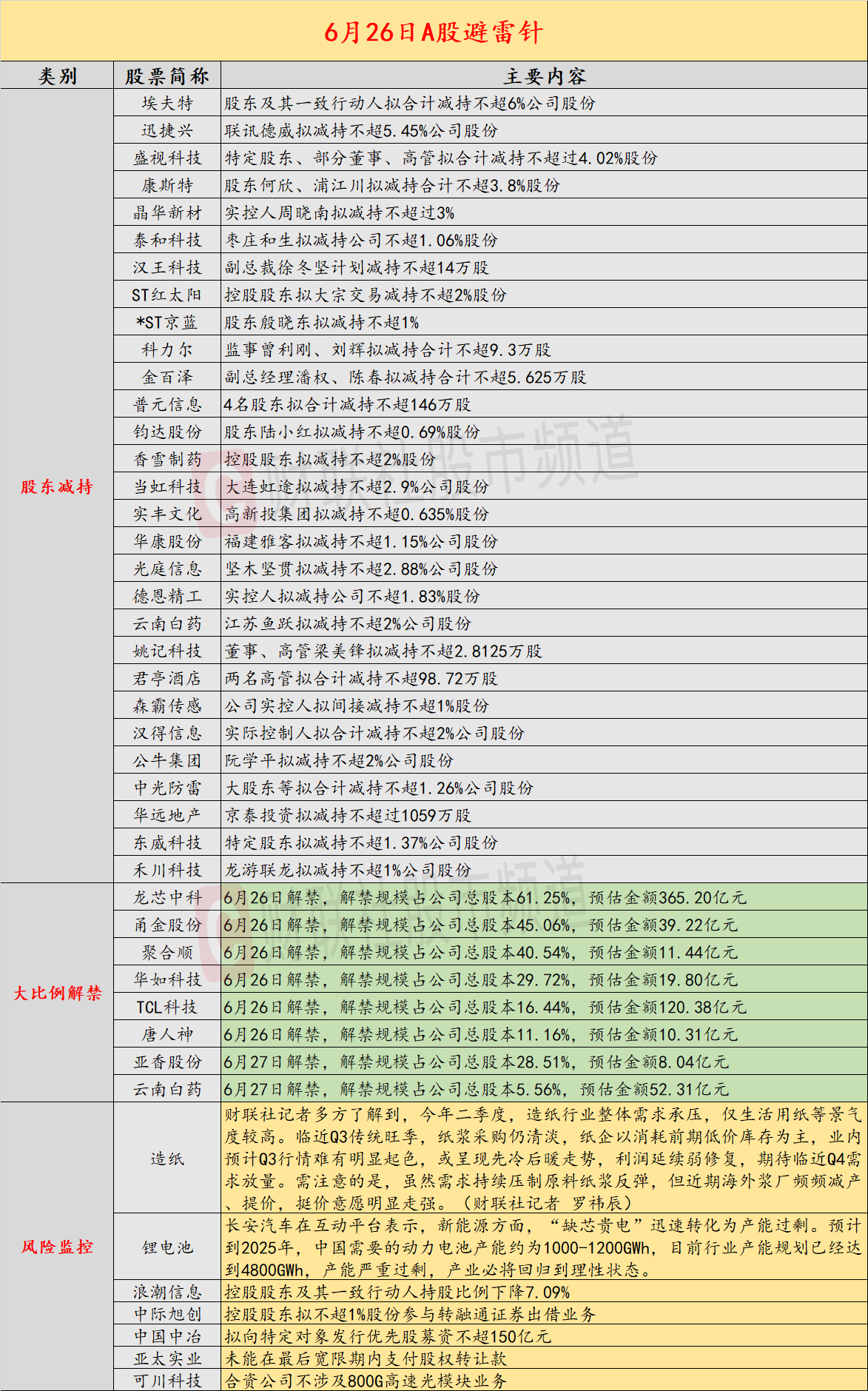Image resolution: width=868 pixels, height=1391 pixels.
Task: Click the 大比例解禁 category cell
Action: 57,993
